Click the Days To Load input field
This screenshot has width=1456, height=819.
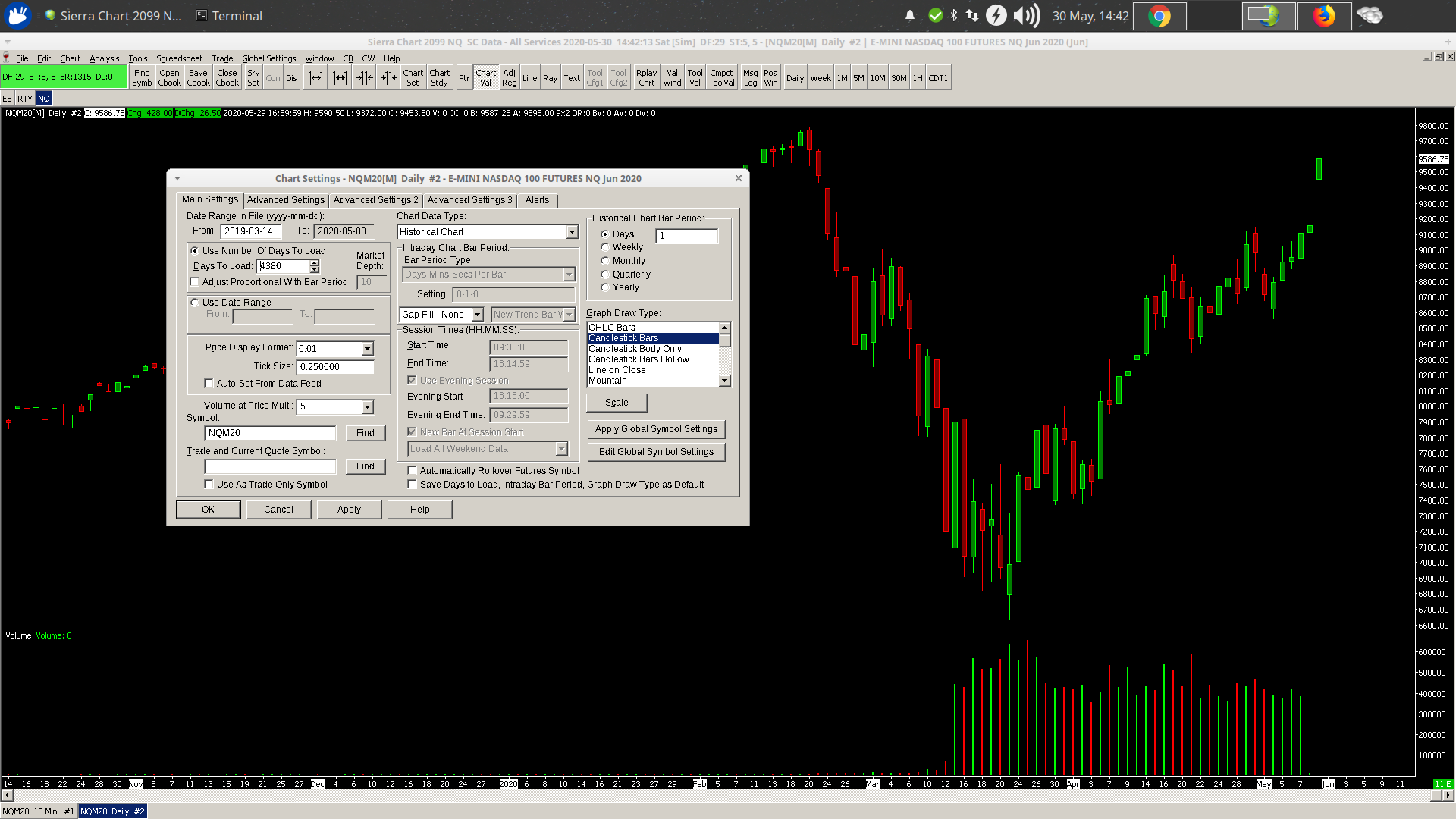(x=283, y=266)
